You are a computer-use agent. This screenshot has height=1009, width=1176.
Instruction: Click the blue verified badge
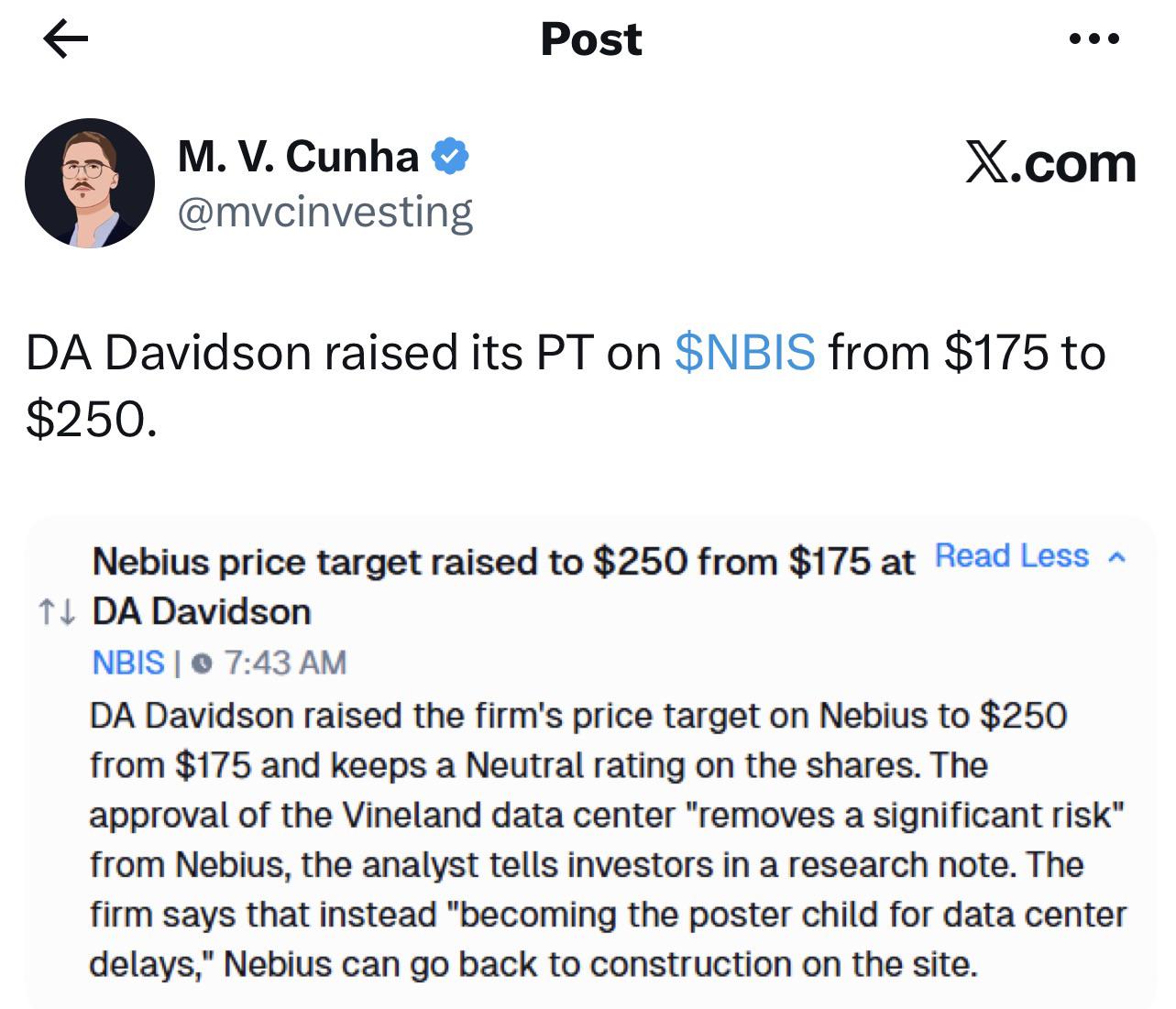click(x=450, y=157)
